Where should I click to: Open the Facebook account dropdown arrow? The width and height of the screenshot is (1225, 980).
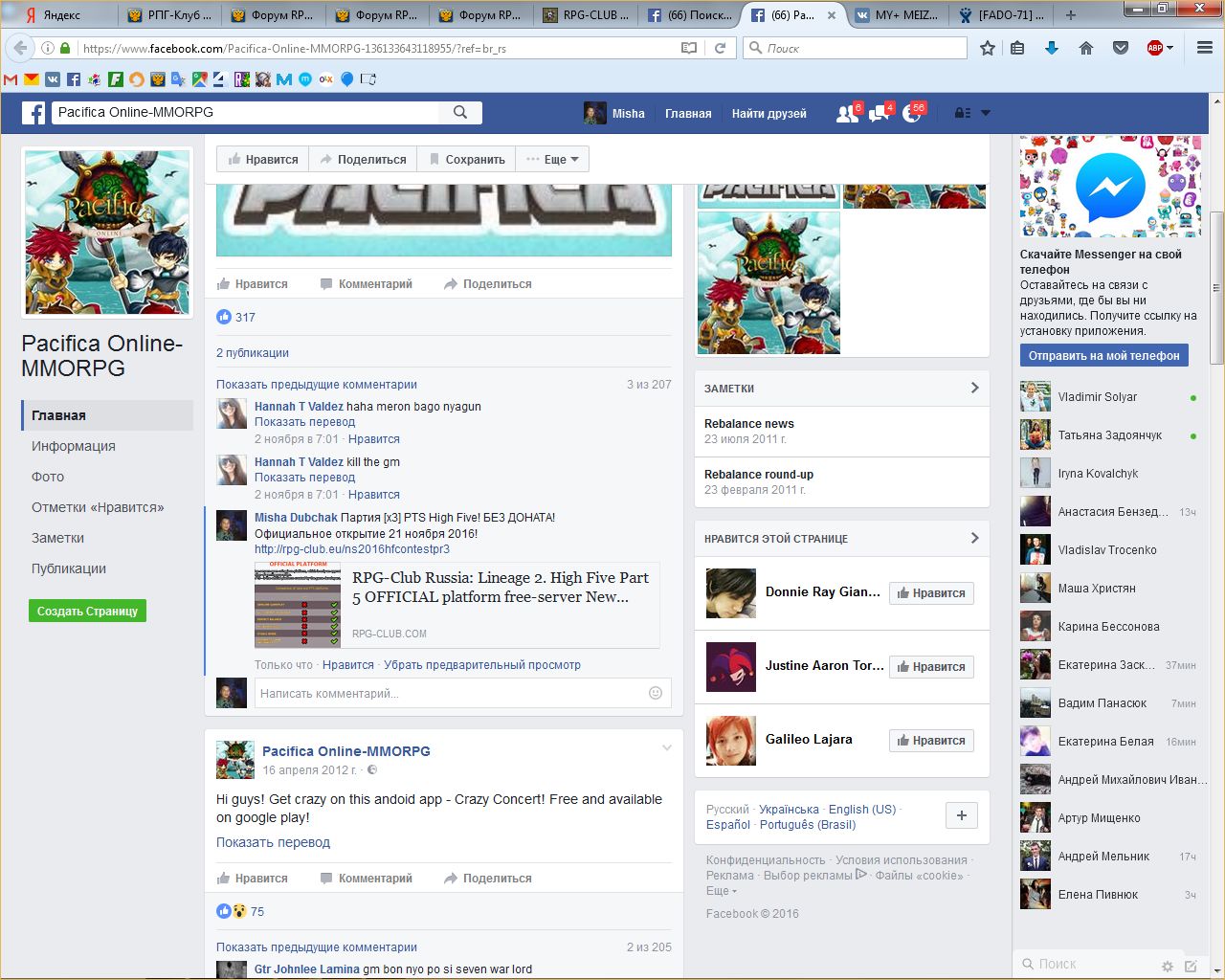click(x=986, y=113)
